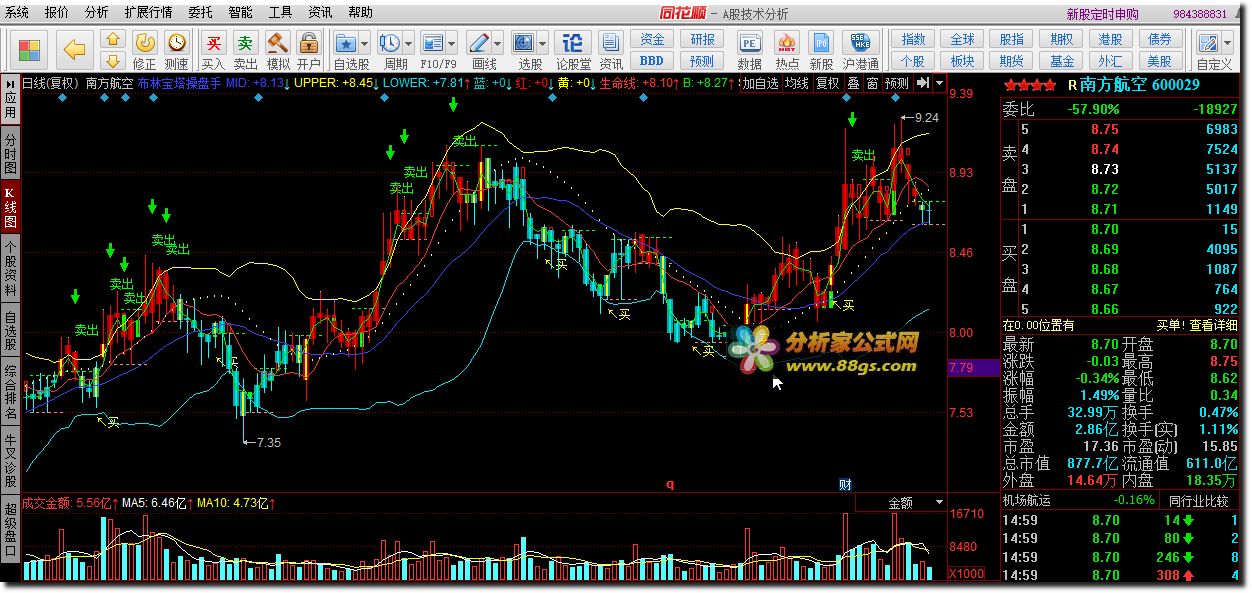The height and width of the screenshot is (593, 1252).
Task: Expand the 周期 period dropdown arrow
Action: pos(408,44)
